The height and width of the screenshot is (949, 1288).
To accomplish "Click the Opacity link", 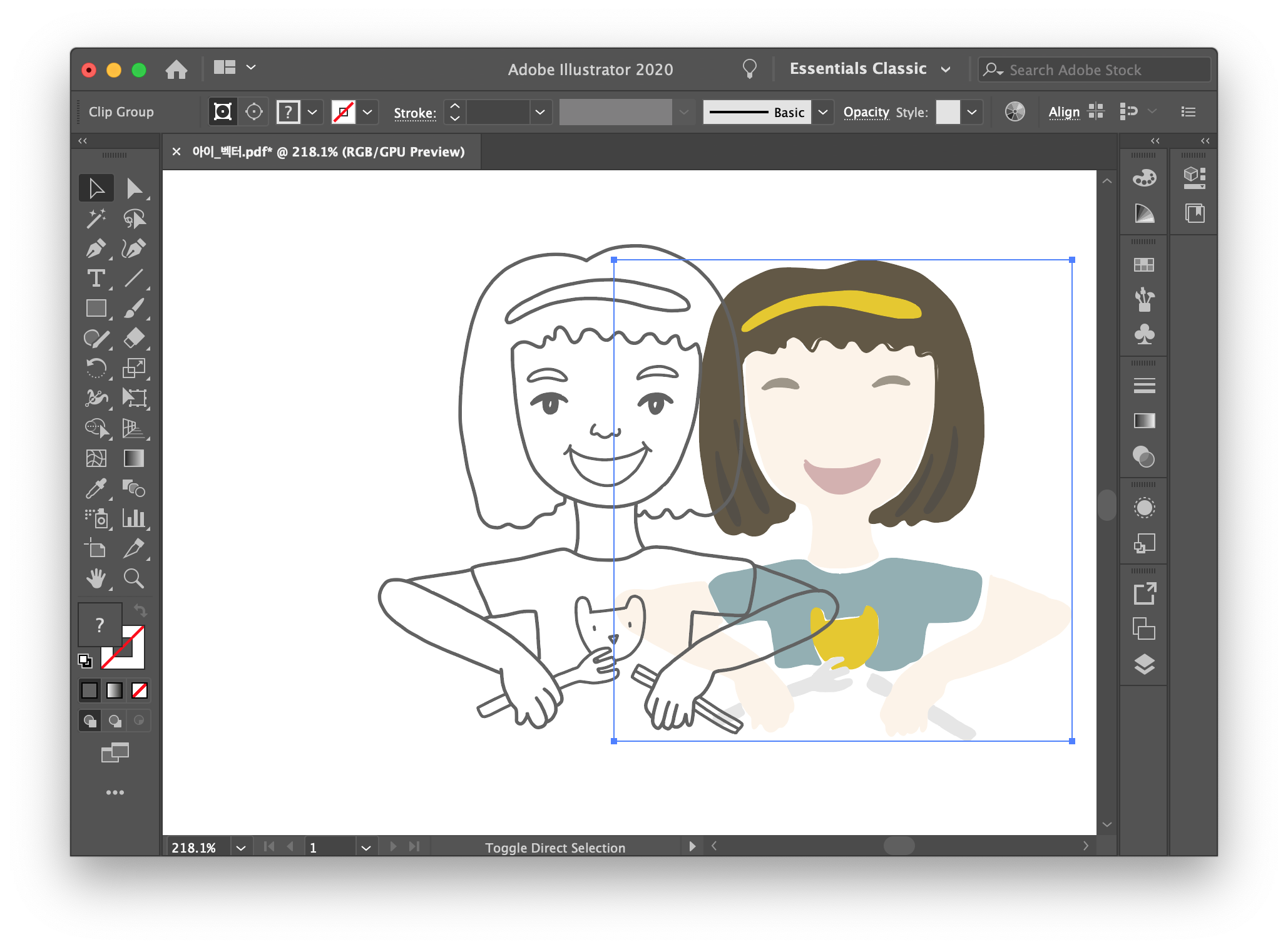I will click(x=866, y=113).
